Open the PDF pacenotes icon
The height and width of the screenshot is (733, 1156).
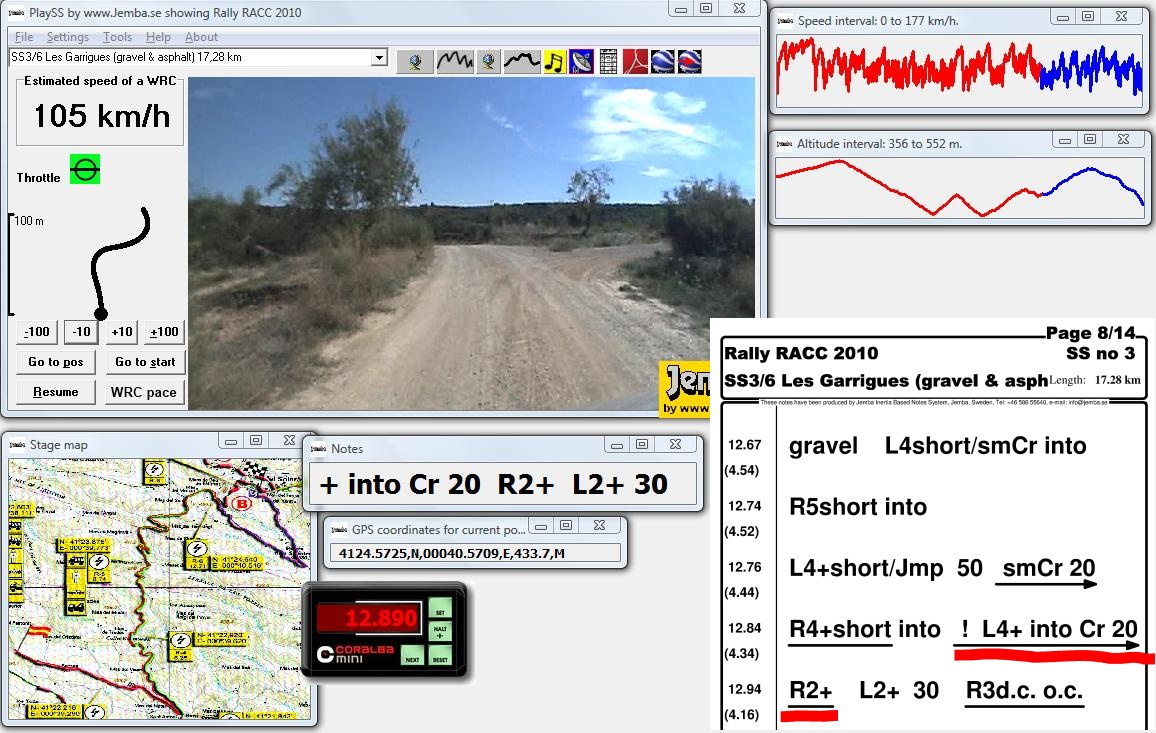636,62
